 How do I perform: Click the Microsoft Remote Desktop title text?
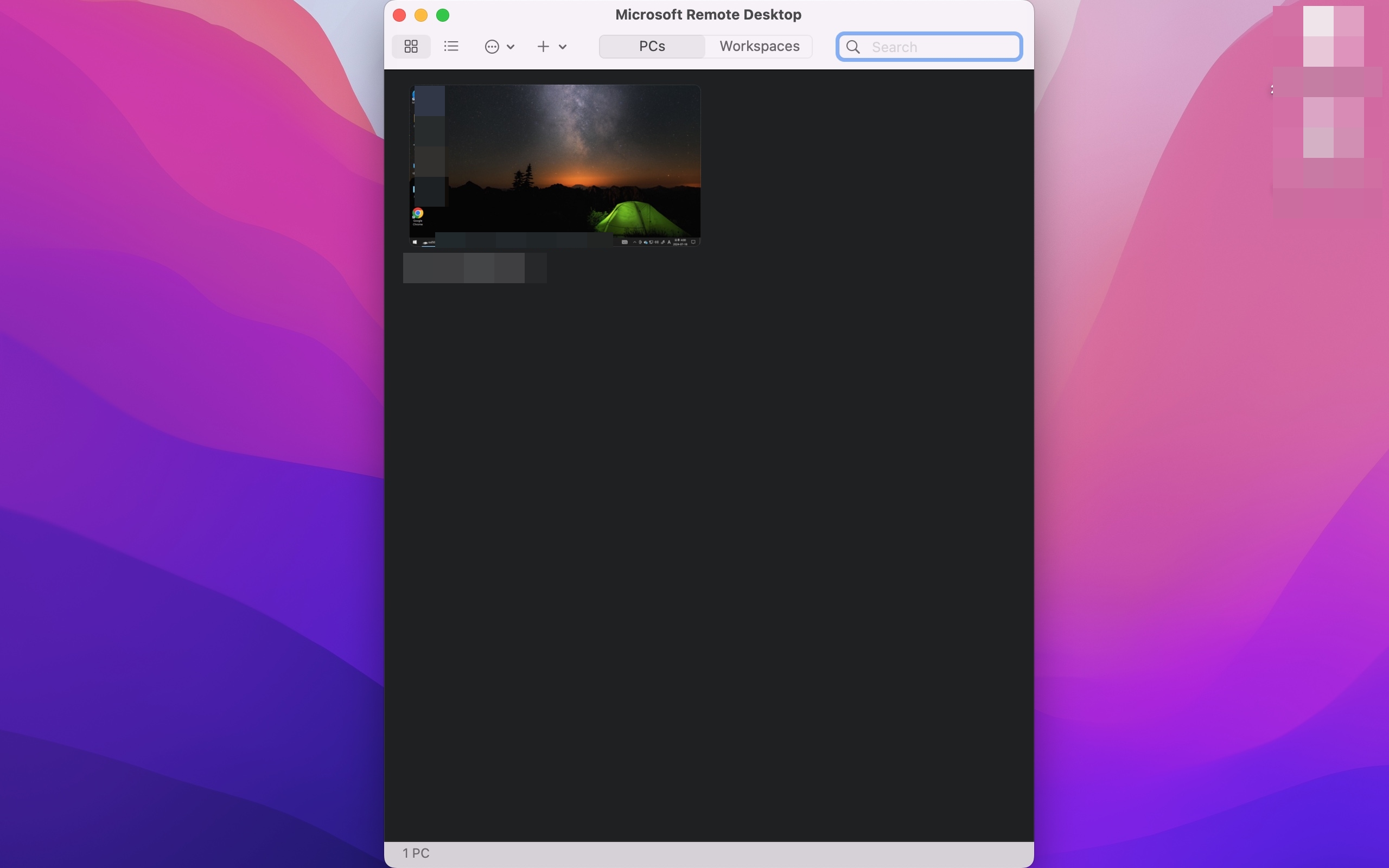click(x=708, y=15)
